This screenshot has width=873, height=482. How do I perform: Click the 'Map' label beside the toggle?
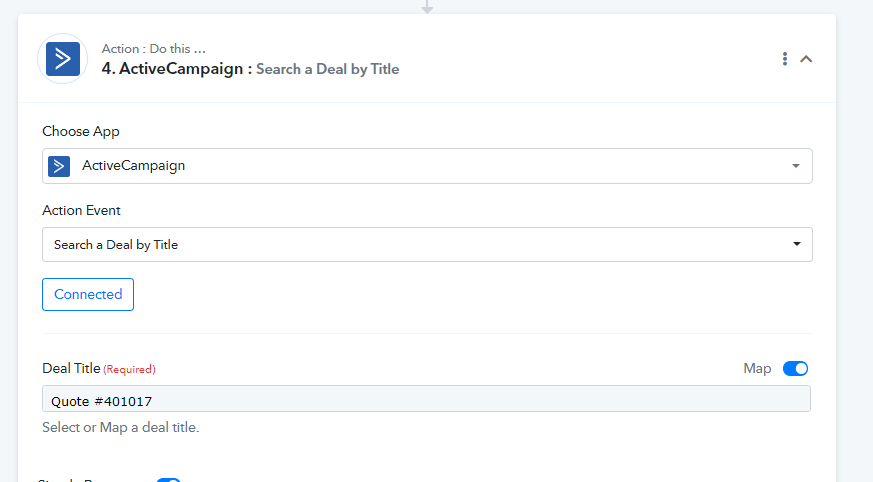click(757, 369)
